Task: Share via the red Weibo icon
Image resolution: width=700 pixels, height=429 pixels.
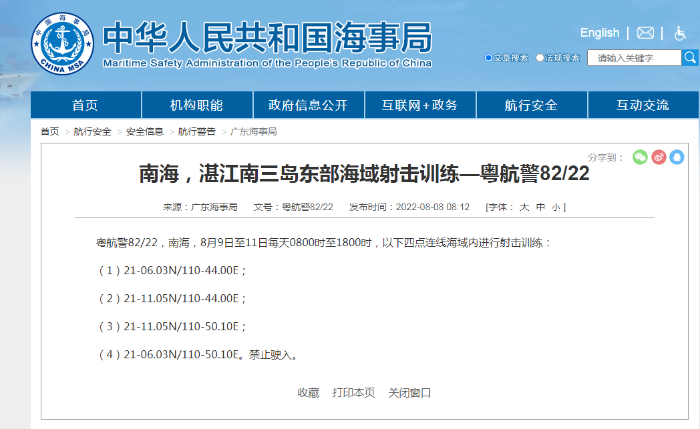Action: [x=658, y=157]
